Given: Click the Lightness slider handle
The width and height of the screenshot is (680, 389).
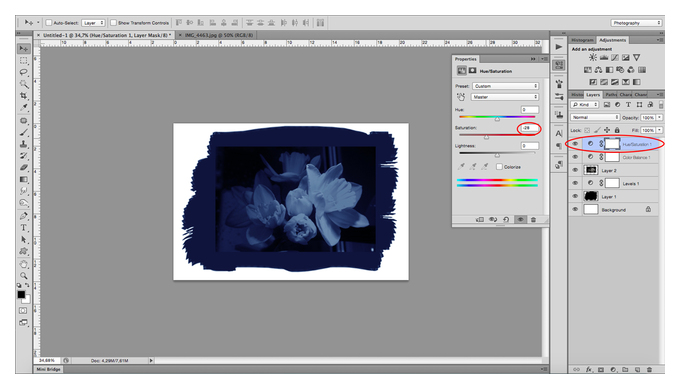Looking at the screenshot, I should (x=497, y=155).
